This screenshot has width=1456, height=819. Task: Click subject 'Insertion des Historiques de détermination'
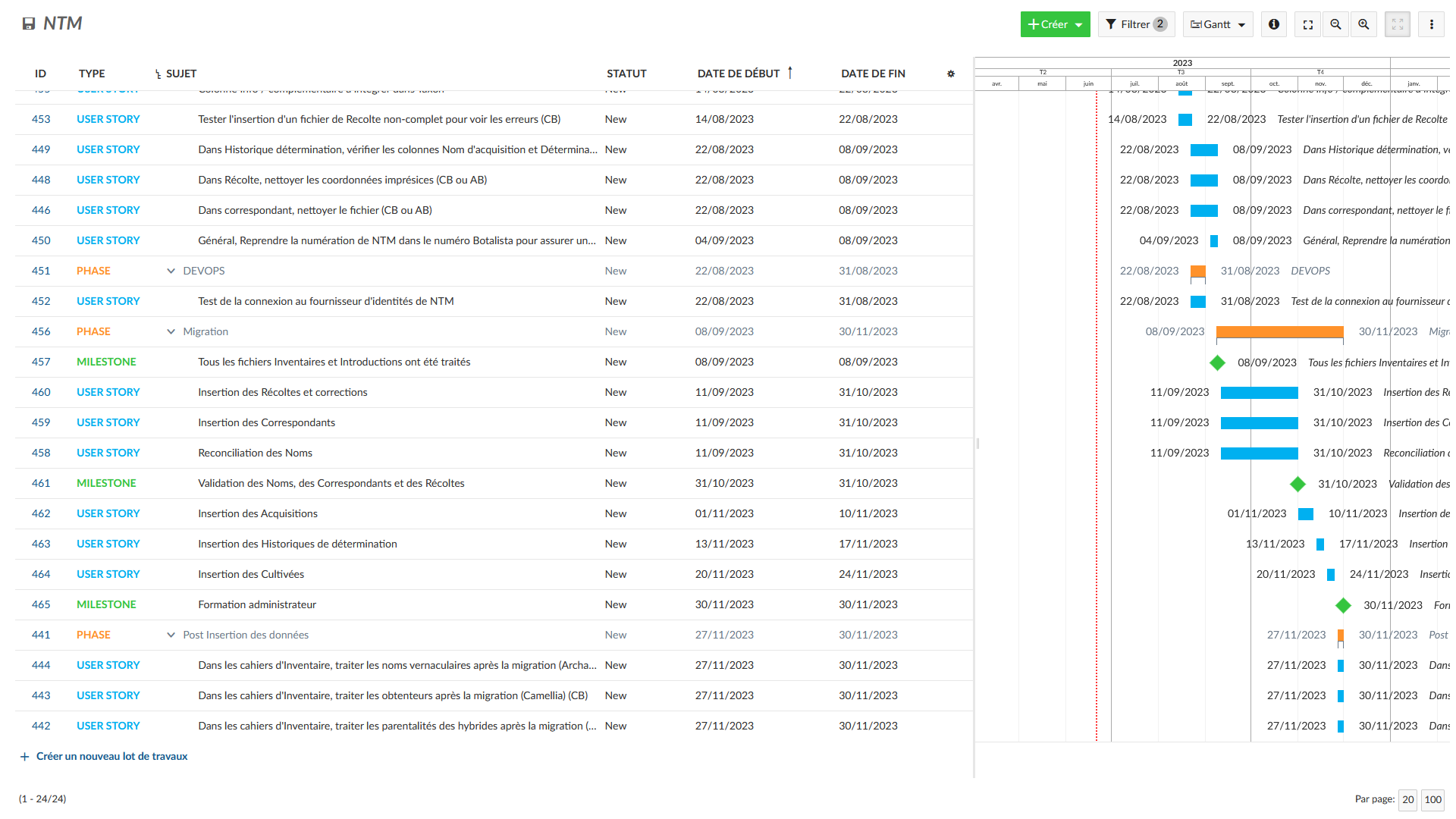click(x=297, y=544)
